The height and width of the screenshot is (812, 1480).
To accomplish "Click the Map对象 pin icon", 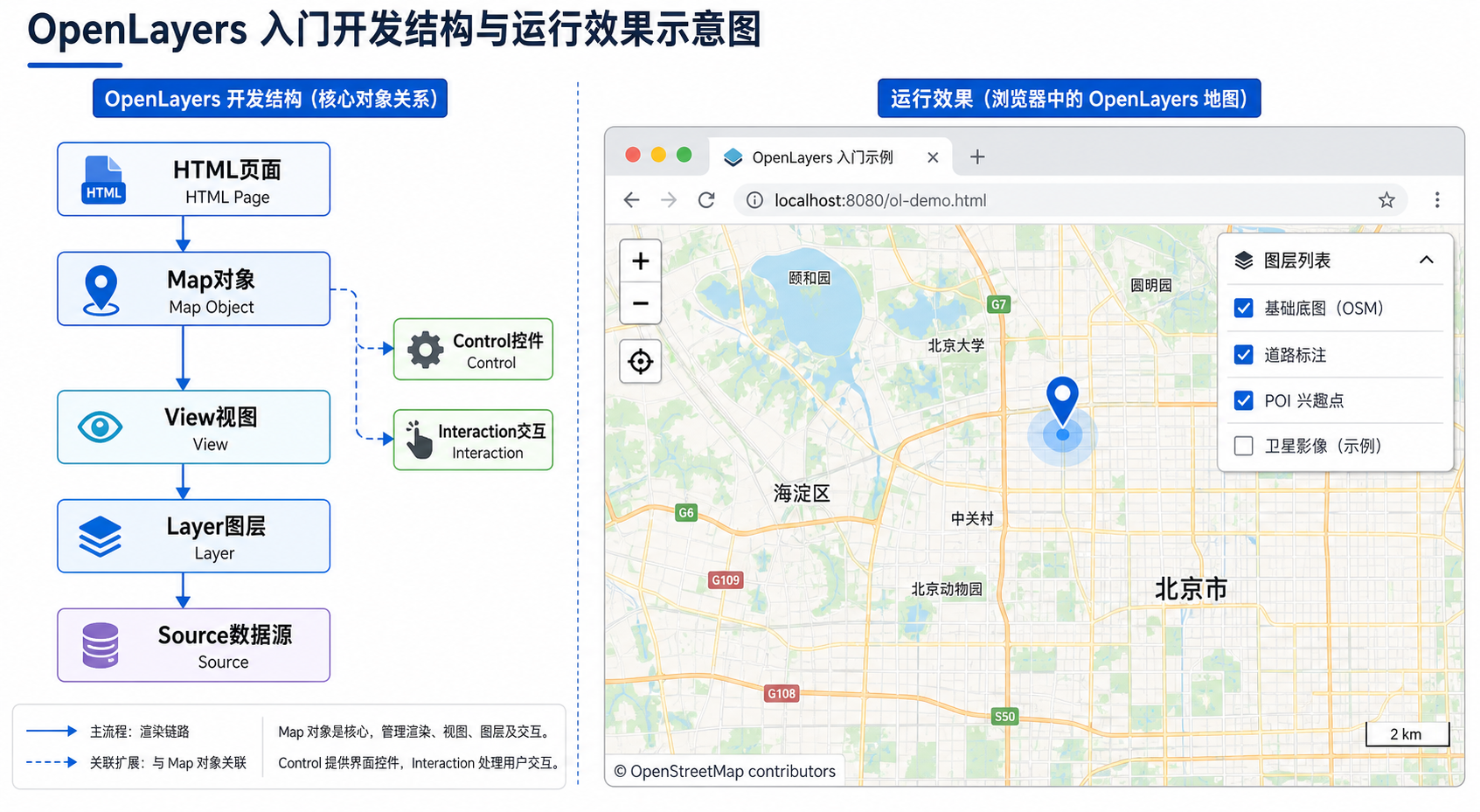I will (x=101, y=290).
